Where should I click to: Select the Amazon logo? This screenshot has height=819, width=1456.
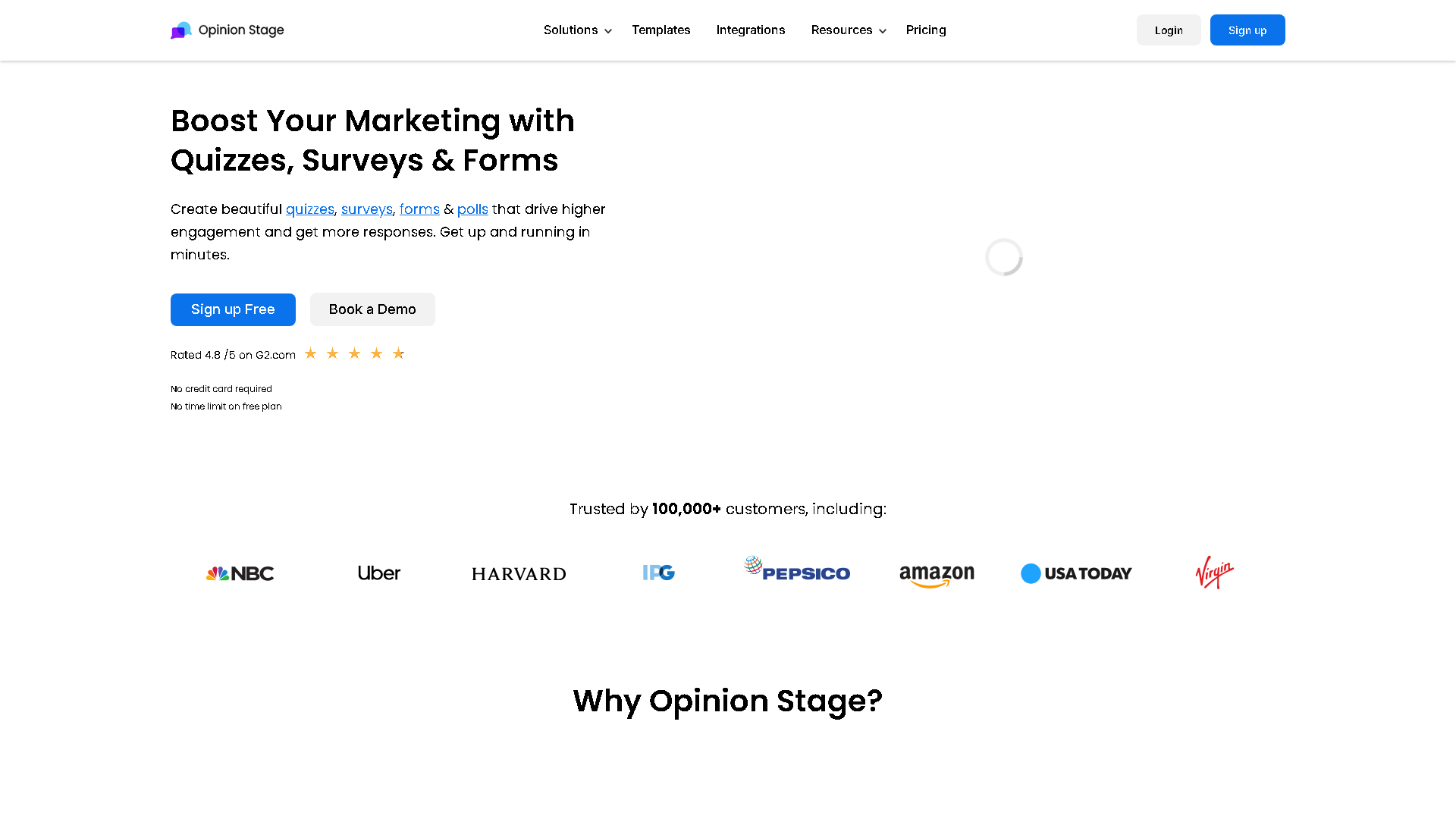(937, 574)
